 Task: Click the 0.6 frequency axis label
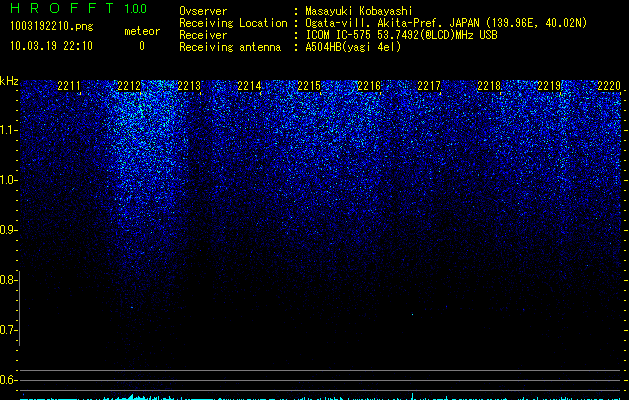click(x=8, y=380)
